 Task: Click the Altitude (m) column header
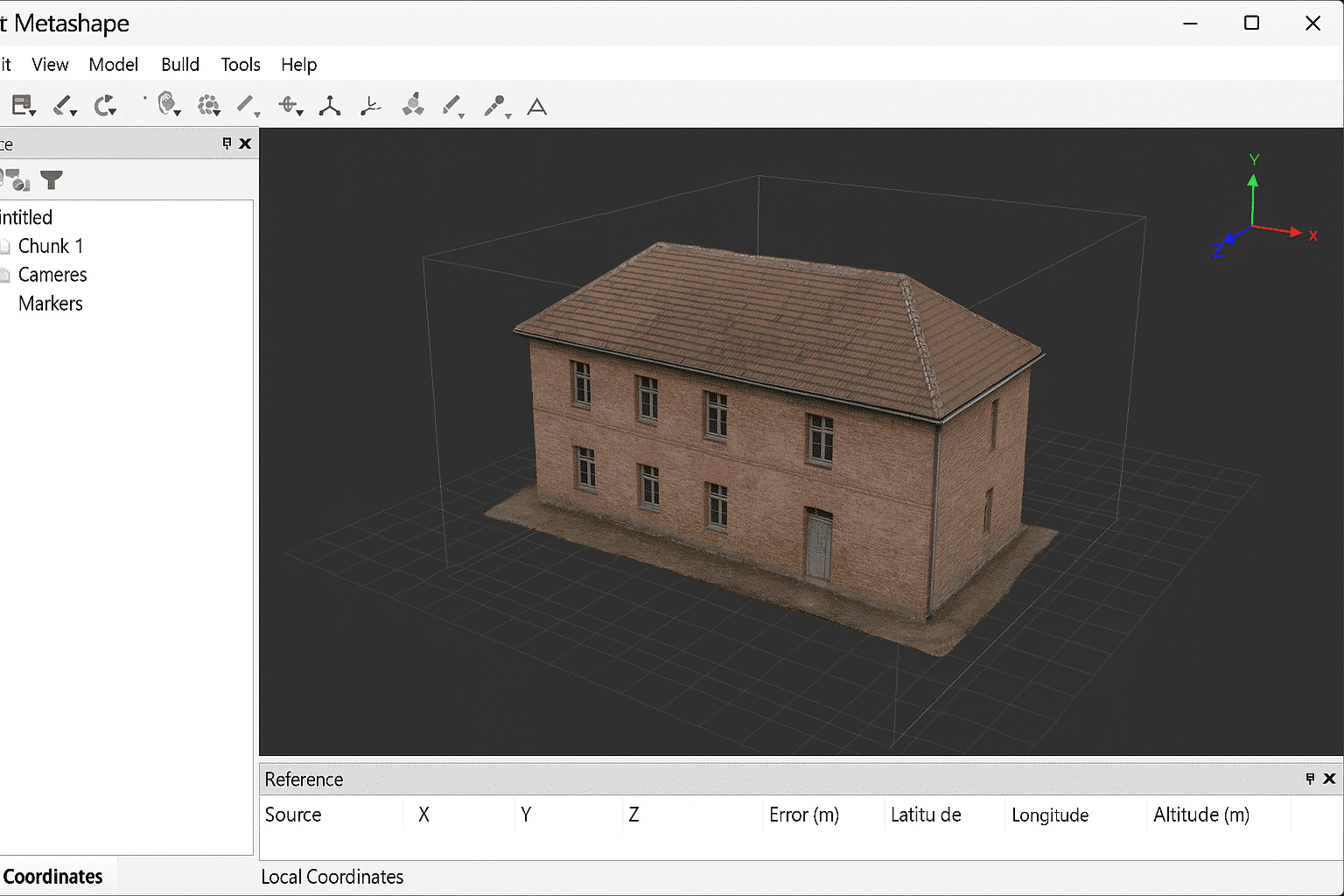click(1201, 815)
